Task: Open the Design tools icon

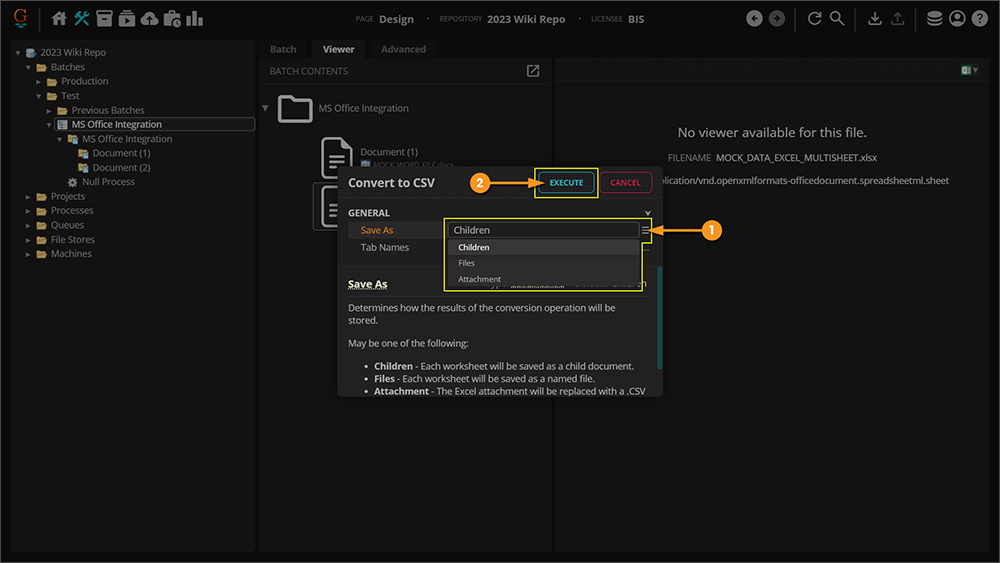Action: [82, 18]
